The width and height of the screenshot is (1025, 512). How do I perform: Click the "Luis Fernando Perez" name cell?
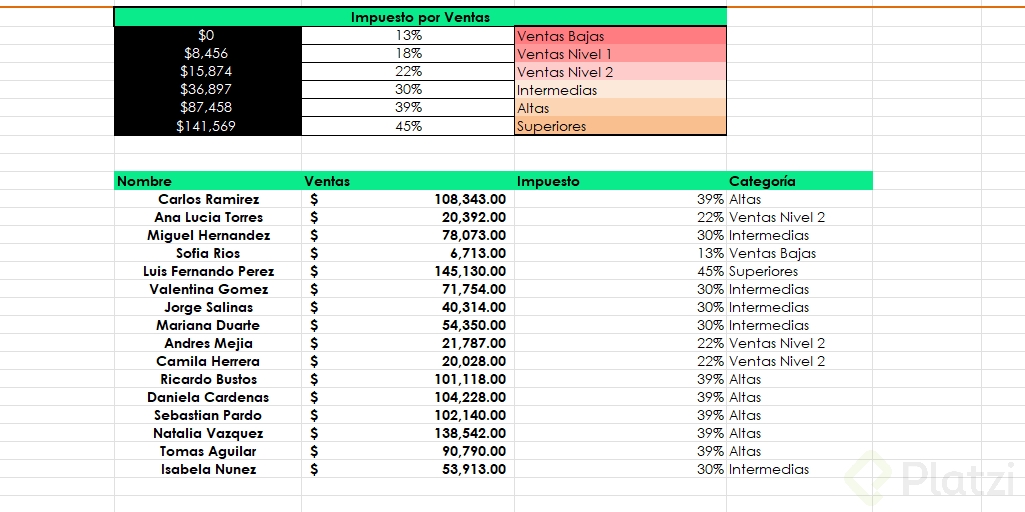pyautogui.click(x=208, y=271)
